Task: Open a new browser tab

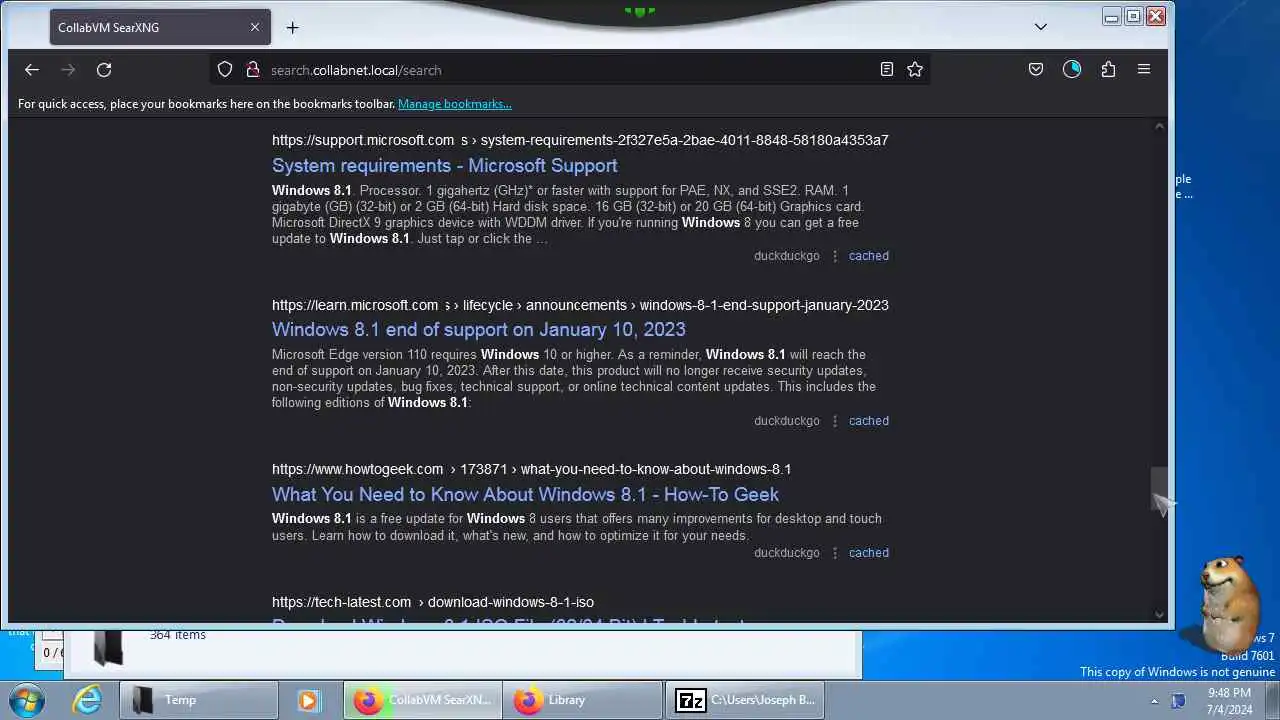Action: (292, 28)
